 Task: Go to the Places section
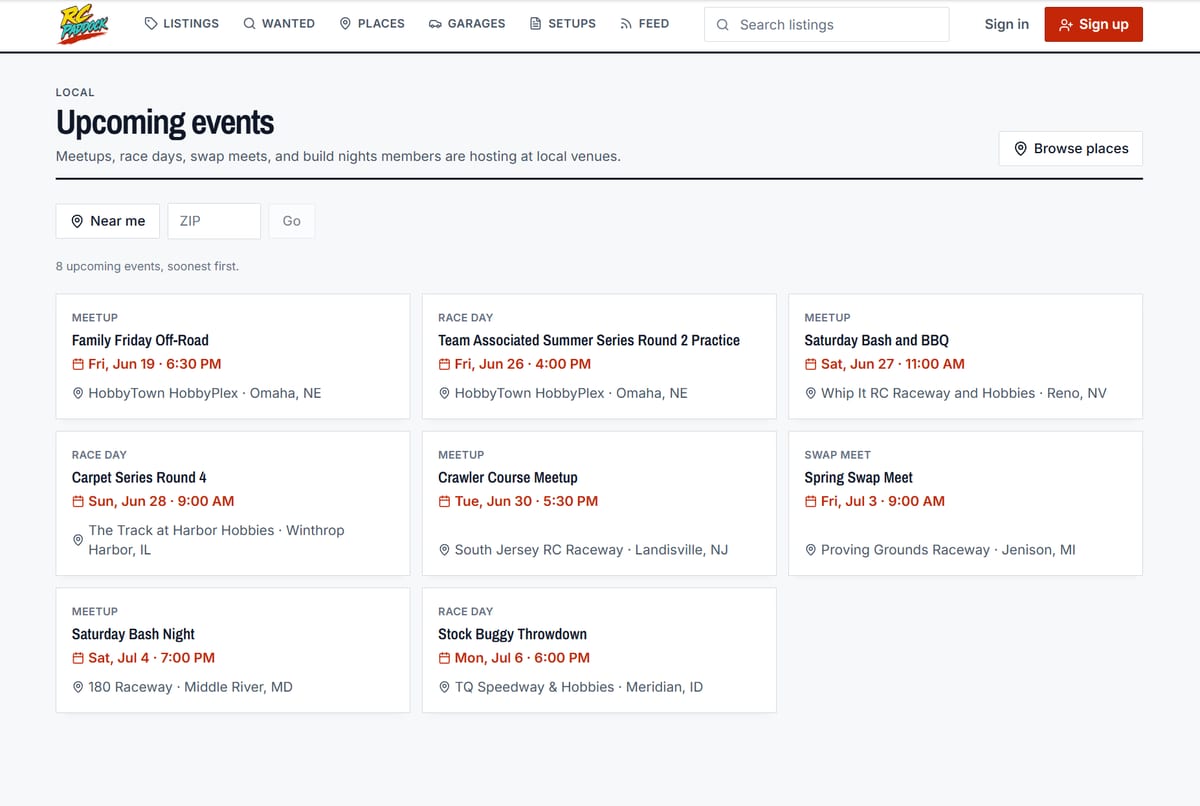coord(372,23)
